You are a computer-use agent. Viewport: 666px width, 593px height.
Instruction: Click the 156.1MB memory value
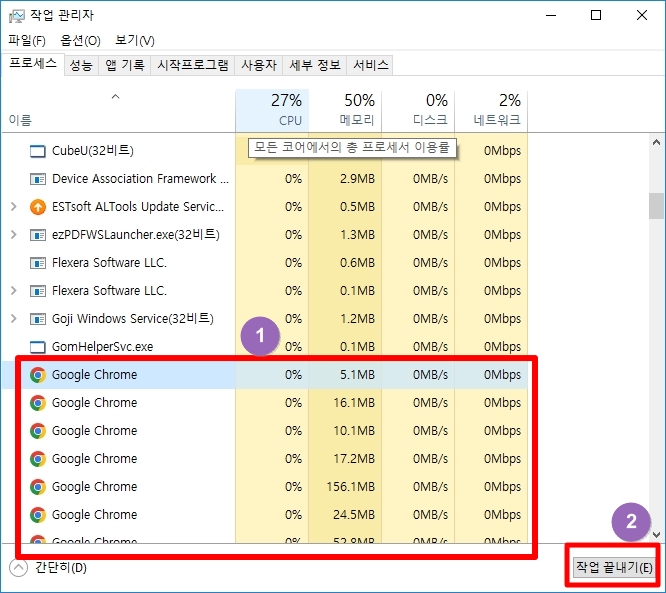click(x=350, y=487)
